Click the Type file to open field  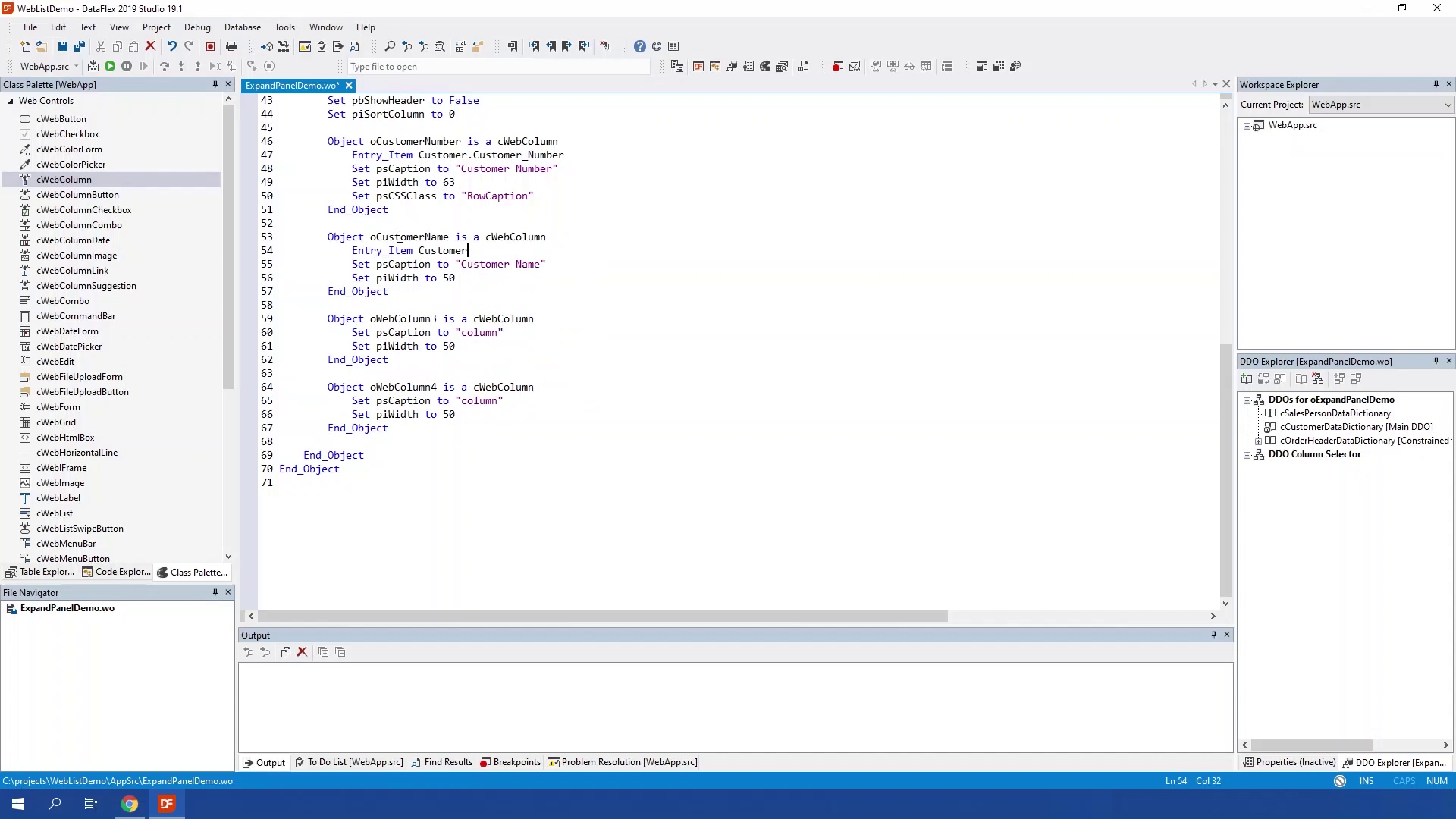(498, 67)
